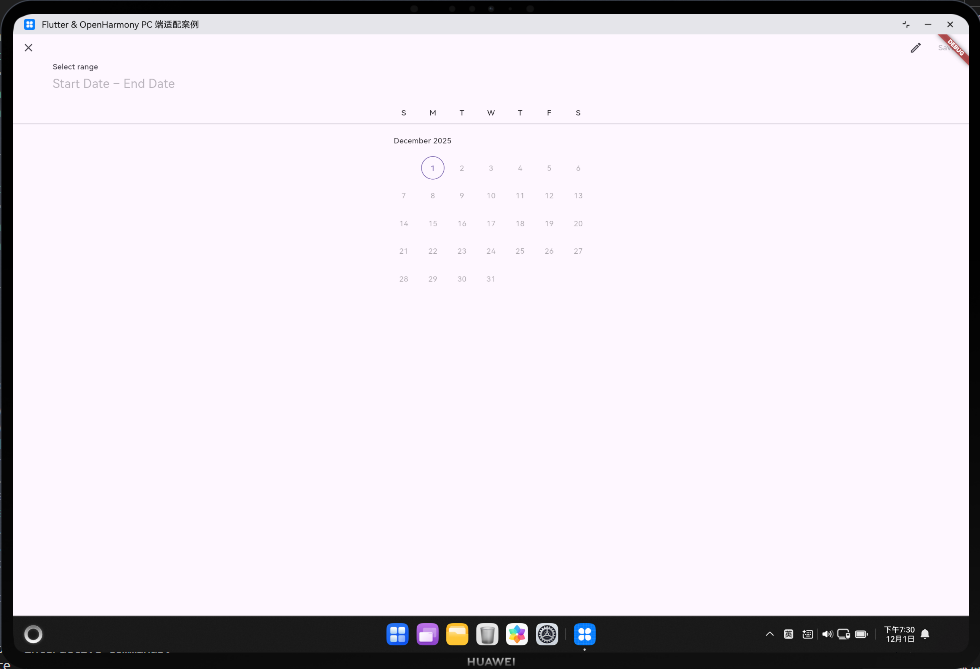Close the date range picker with the X icon
Screen dimensions: 980x669
28,48
